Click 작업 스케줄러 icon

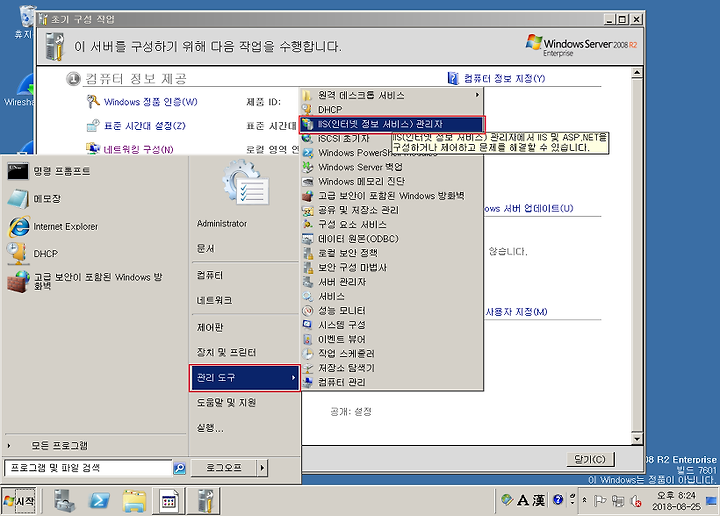307,353
